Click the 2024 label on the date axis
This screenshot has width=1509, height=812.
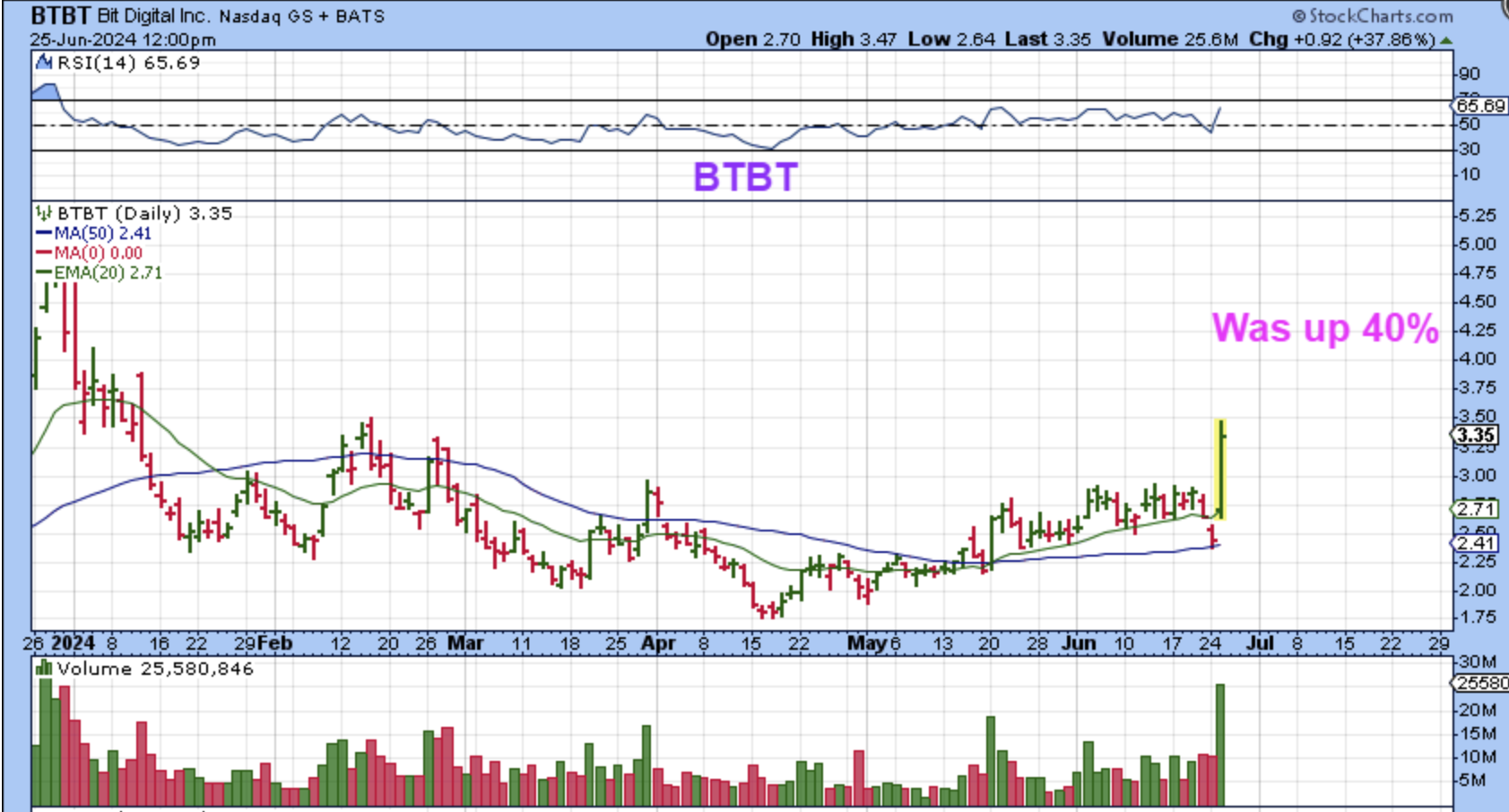[73, 644]
